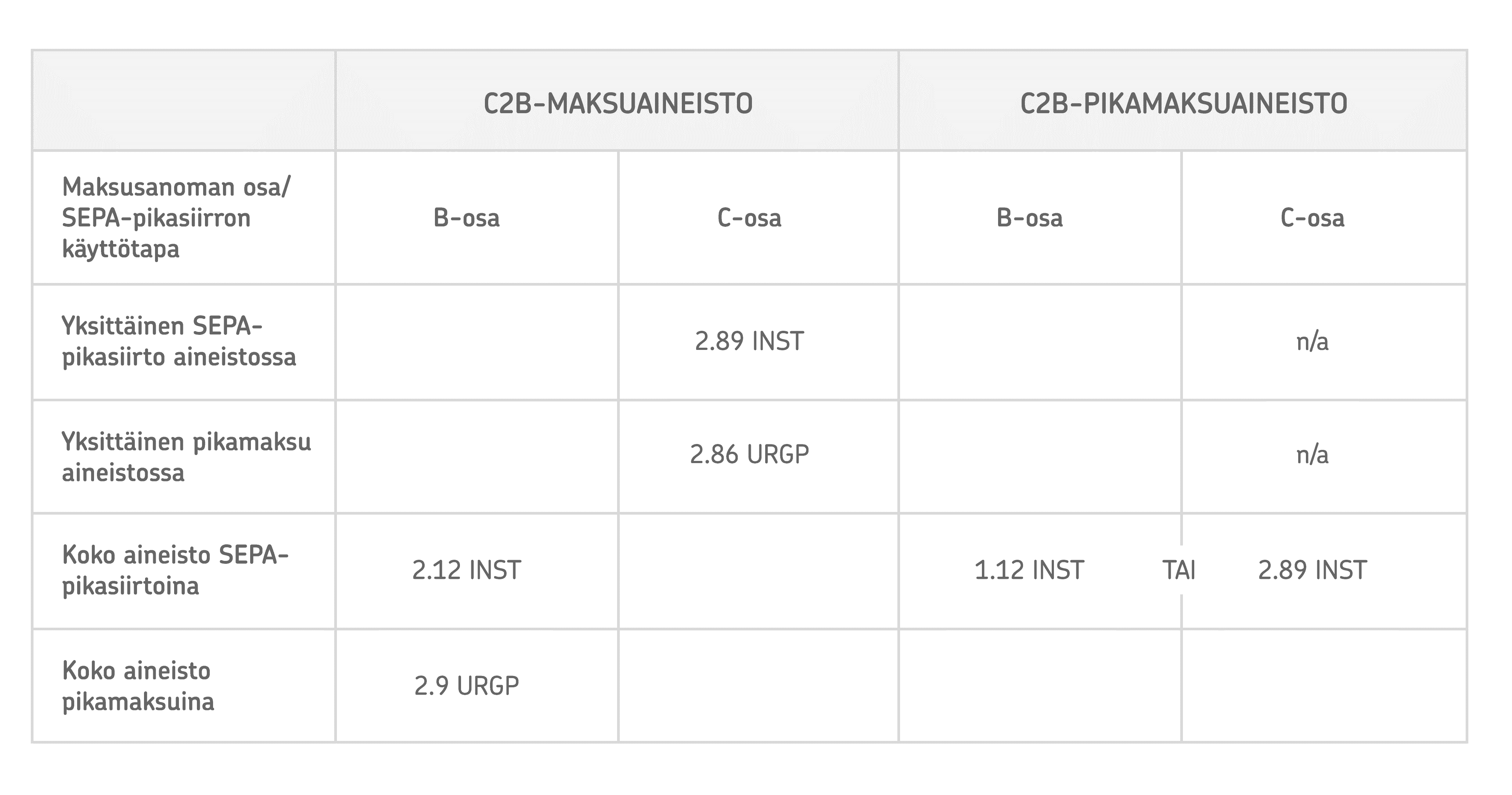Select 'Yksittäinen SEPA-pikasiirto aineistossa' row label
Image resolution: width=1512 pixels, height=795 pixels.
point(179,341)
